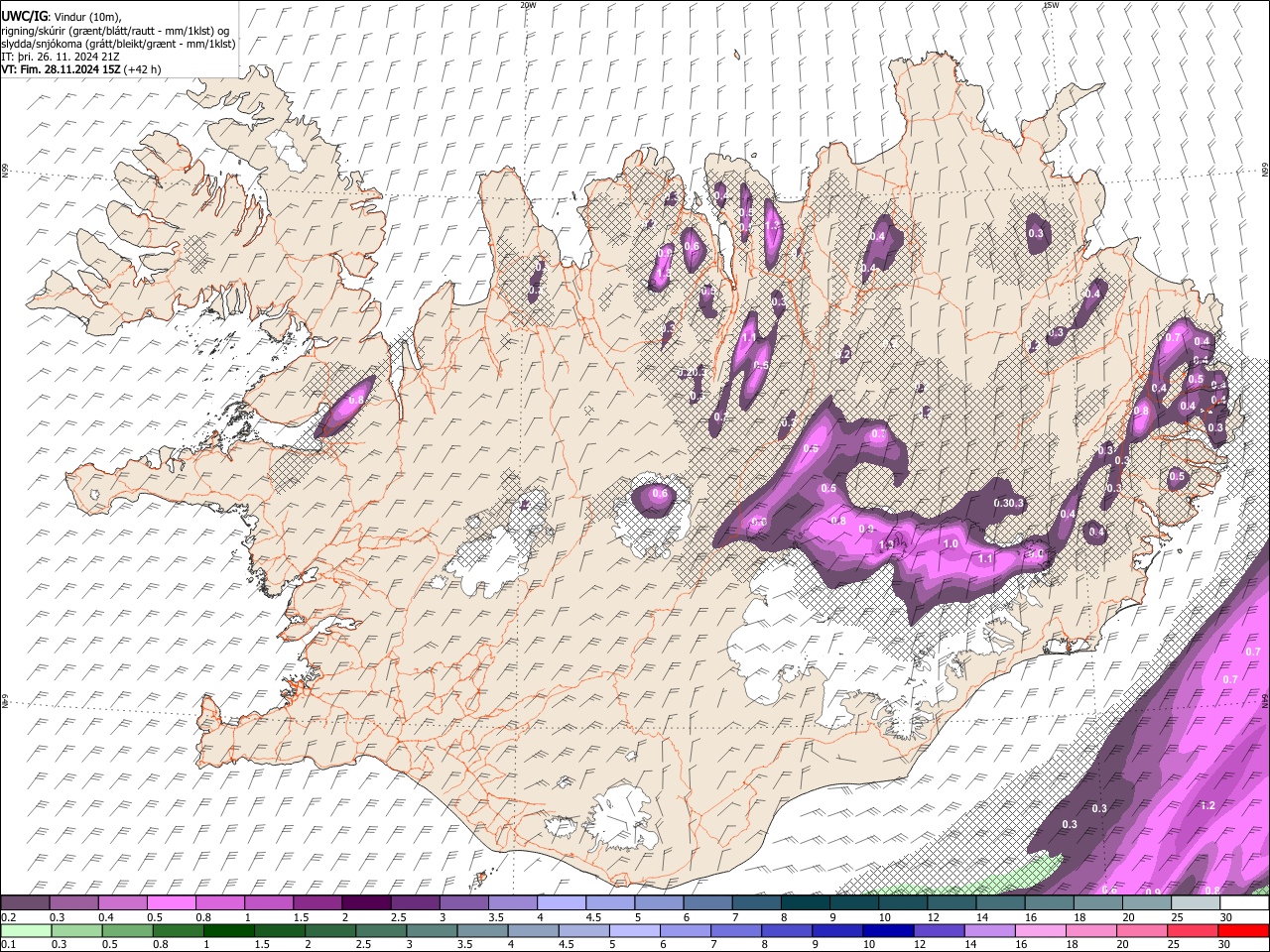Click the upper legend swatch for 6–7 mm
Viewport: 1270px width, 952px height.
pyautogui.click(x=706, y=903)
